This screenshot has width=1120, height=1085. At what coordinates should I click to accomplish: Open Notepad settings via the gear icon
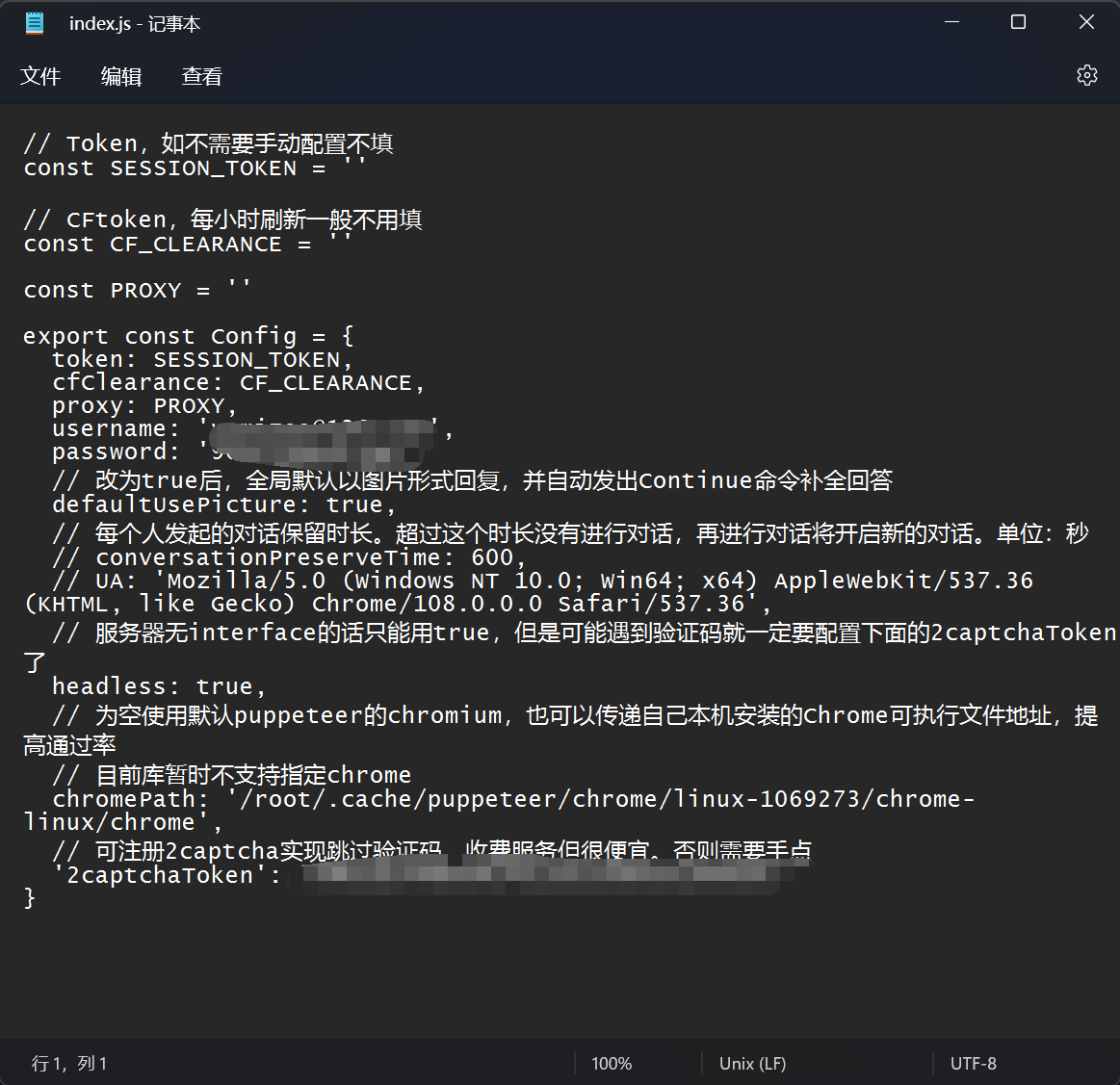coord(1087,74)
